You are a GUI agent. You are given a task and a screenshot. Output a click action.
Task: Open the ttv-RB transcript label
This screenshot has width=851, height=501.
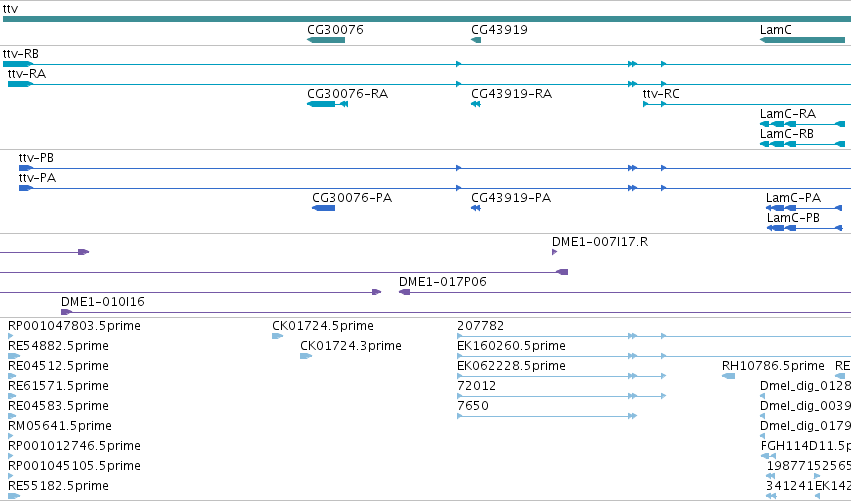click(21, 54)
